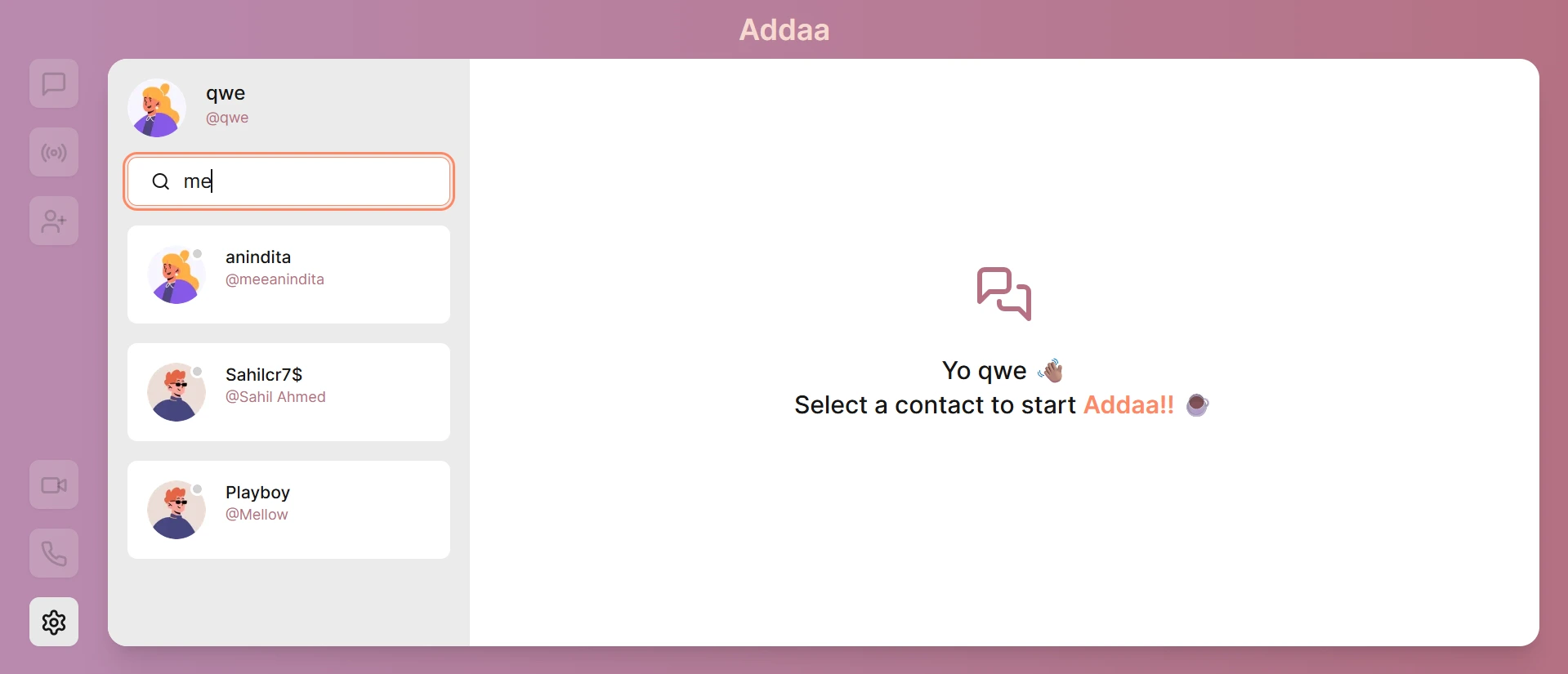Click the @qwe username text
1568x674 pixels.
pos(226,117)
